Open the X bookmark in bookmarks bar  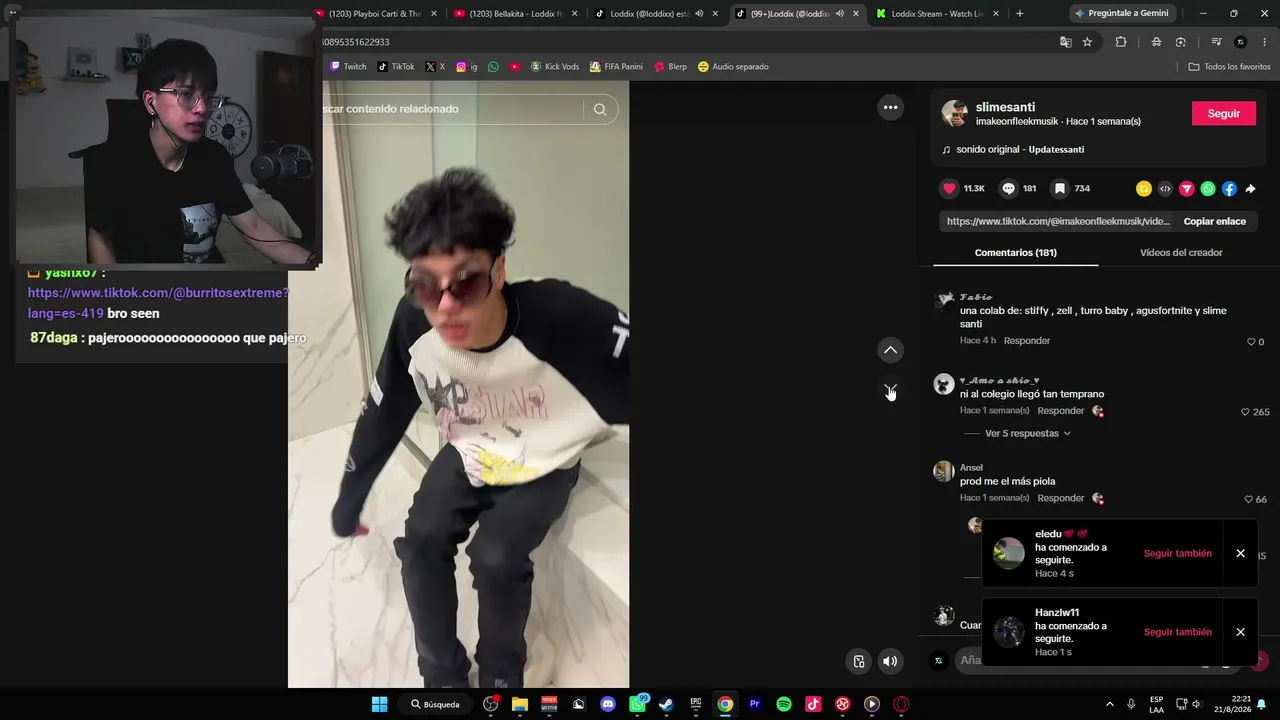[x=435, y=67]
